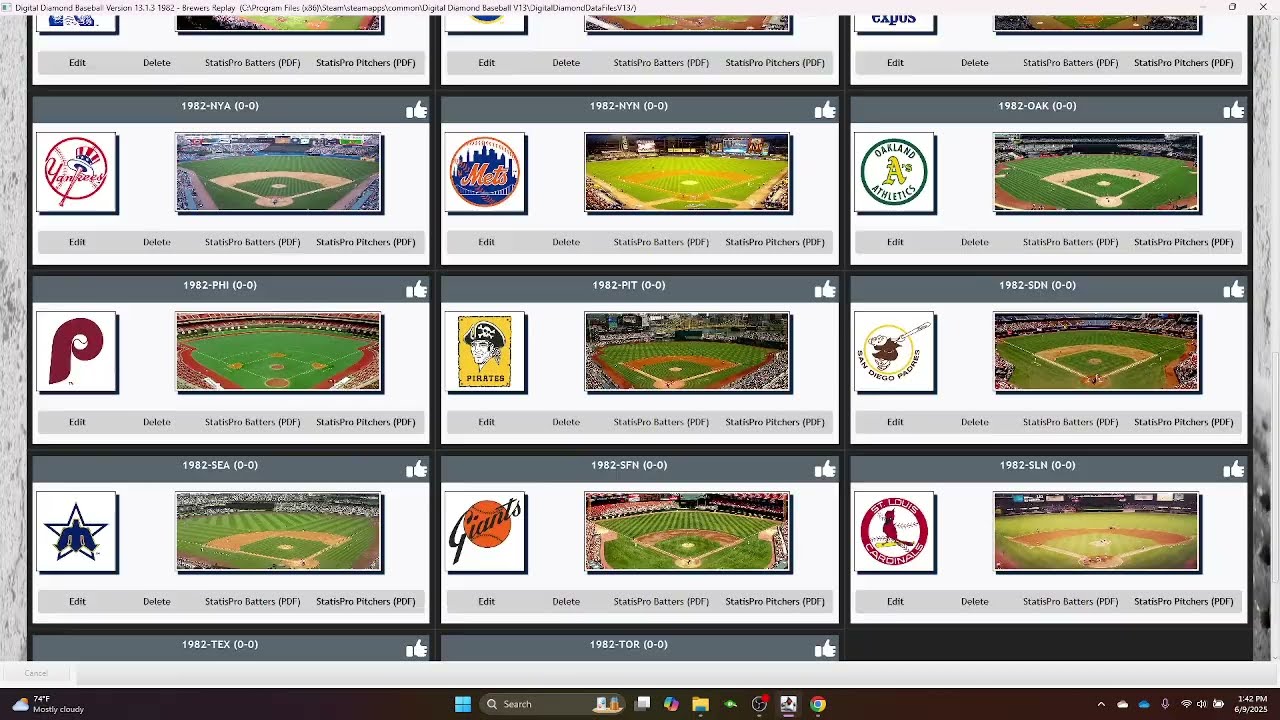Click the thumbs-up icon on 1982-SLN card
Screen dimensions: 1280x720
coord(1234,469)
